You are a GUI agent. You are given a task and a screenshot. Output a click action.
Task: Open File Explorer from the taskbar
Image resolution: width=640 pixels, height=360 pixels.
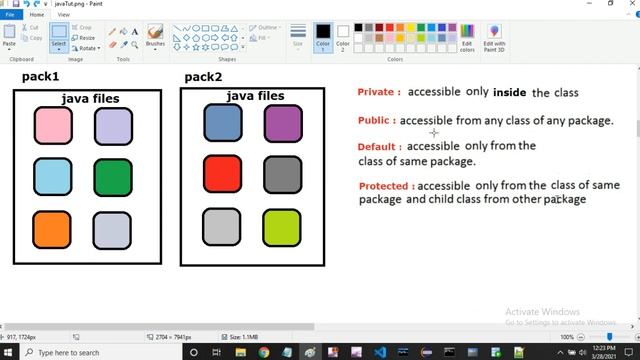(x=240, y=352)
